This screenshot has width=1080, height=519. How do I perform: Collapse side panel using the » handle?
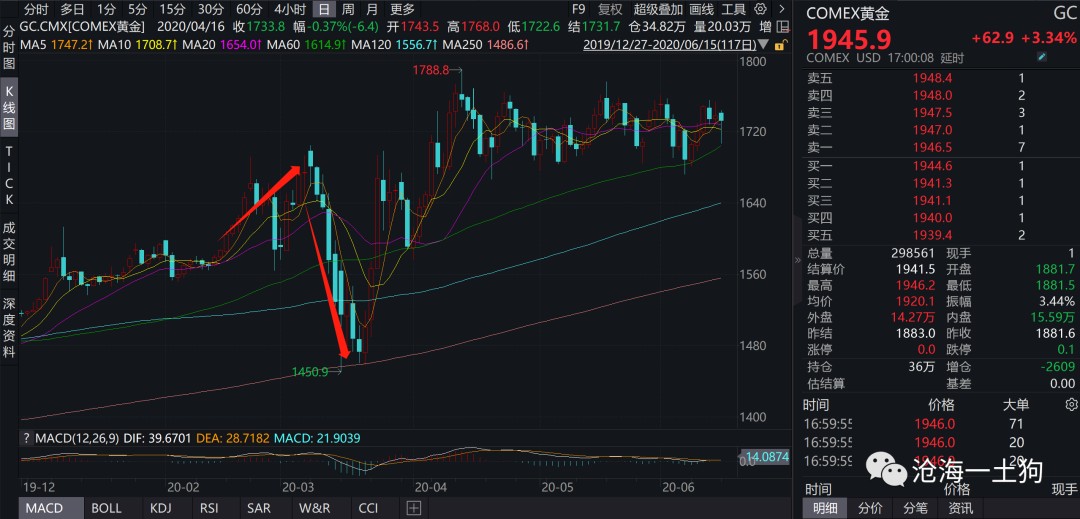coord(798,260)
